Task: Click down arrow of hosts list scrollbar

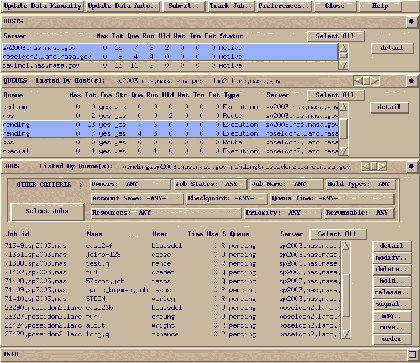Action: [343, 65]
